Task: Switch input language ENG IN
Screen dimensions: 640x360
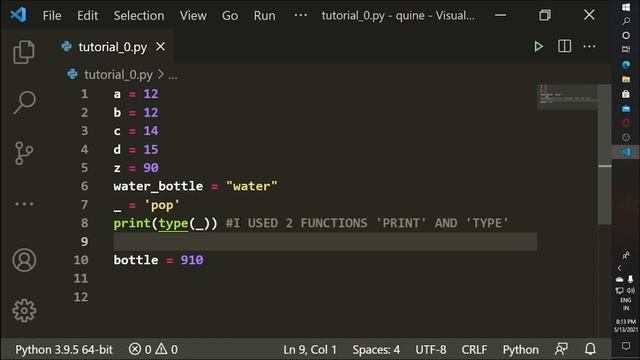Action: (x=626, y=304)
